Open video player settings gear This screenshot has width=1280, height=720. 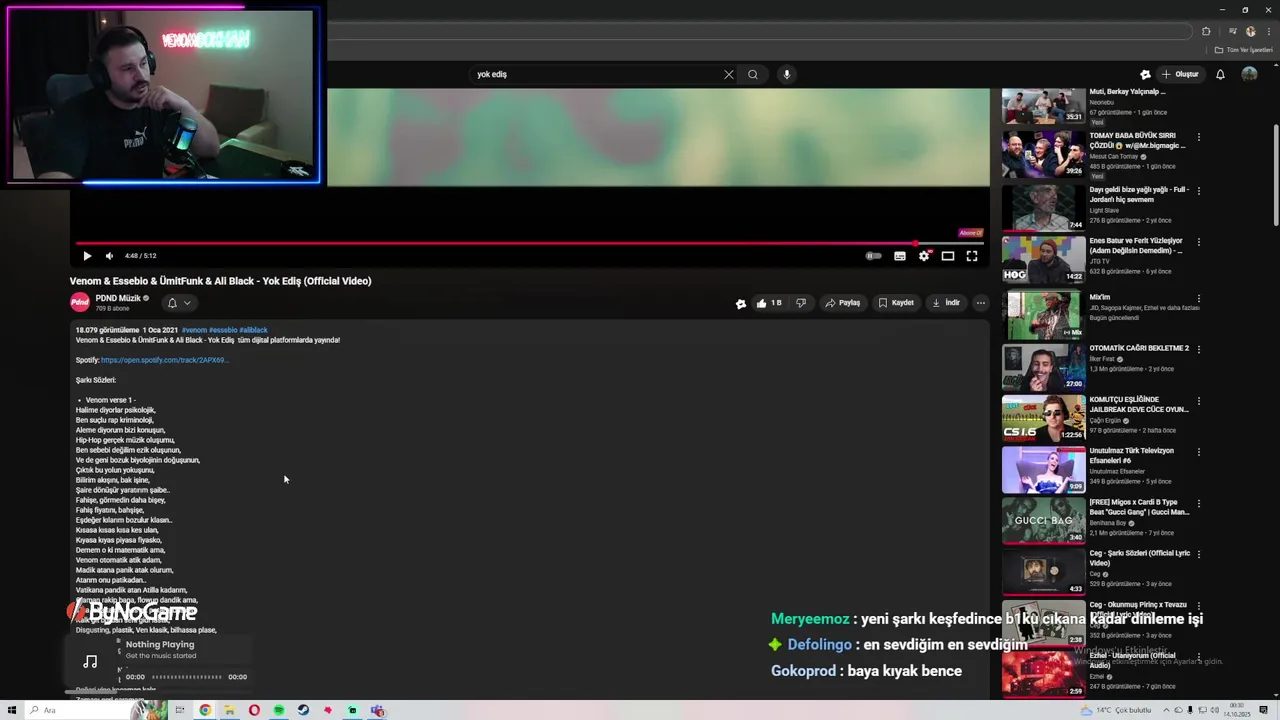(x=924, y=256)
